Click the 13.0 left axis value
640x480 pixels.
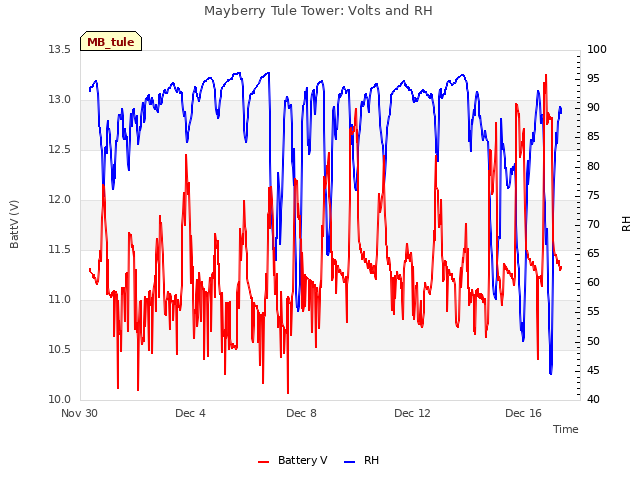(59, 99)
